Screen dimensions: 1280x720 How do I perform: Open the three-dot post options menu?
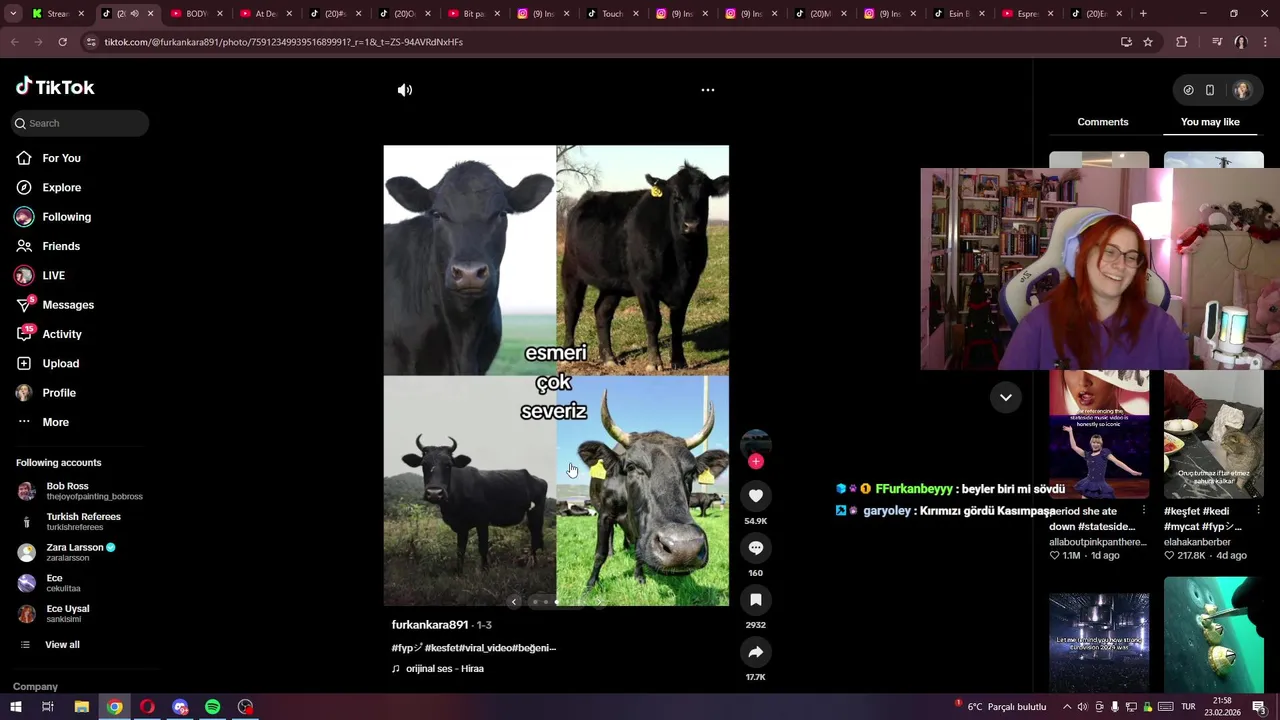708,90
